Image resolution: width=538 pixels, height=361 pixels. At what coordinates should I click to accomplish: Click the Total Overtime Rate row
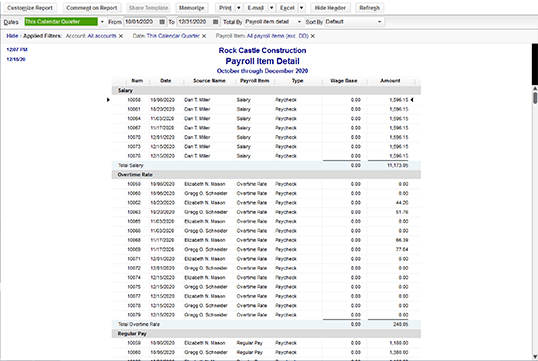pyautogui.click(x=266, y=324)
